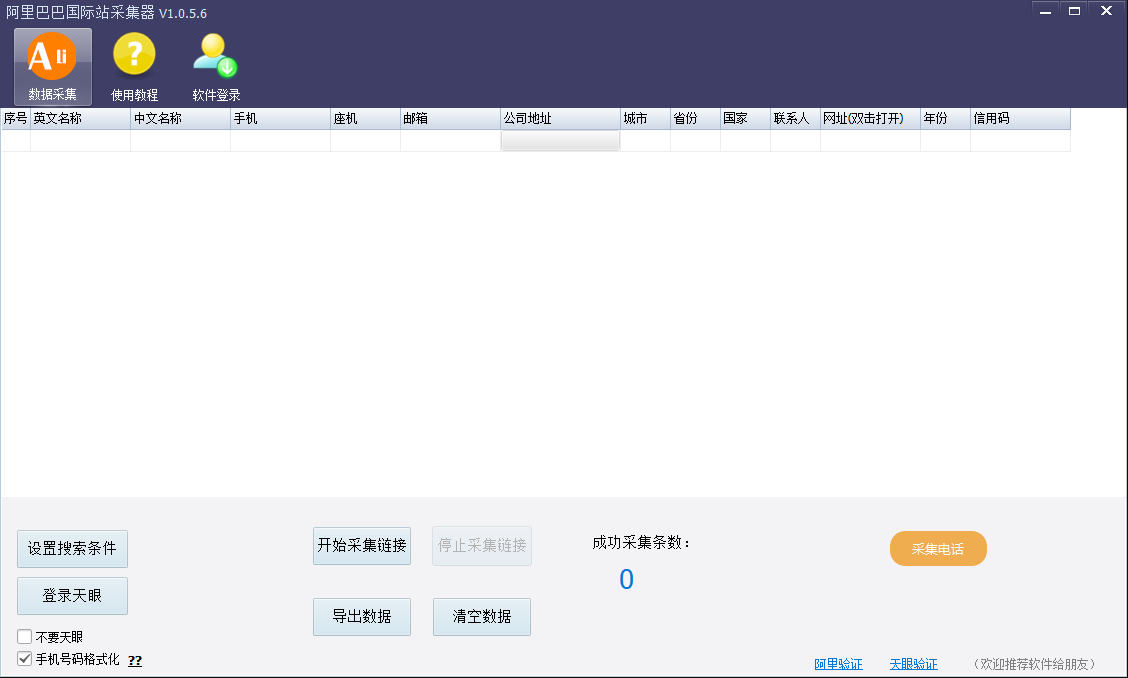Open the 天眼验证 link

(x=914, y=664)
